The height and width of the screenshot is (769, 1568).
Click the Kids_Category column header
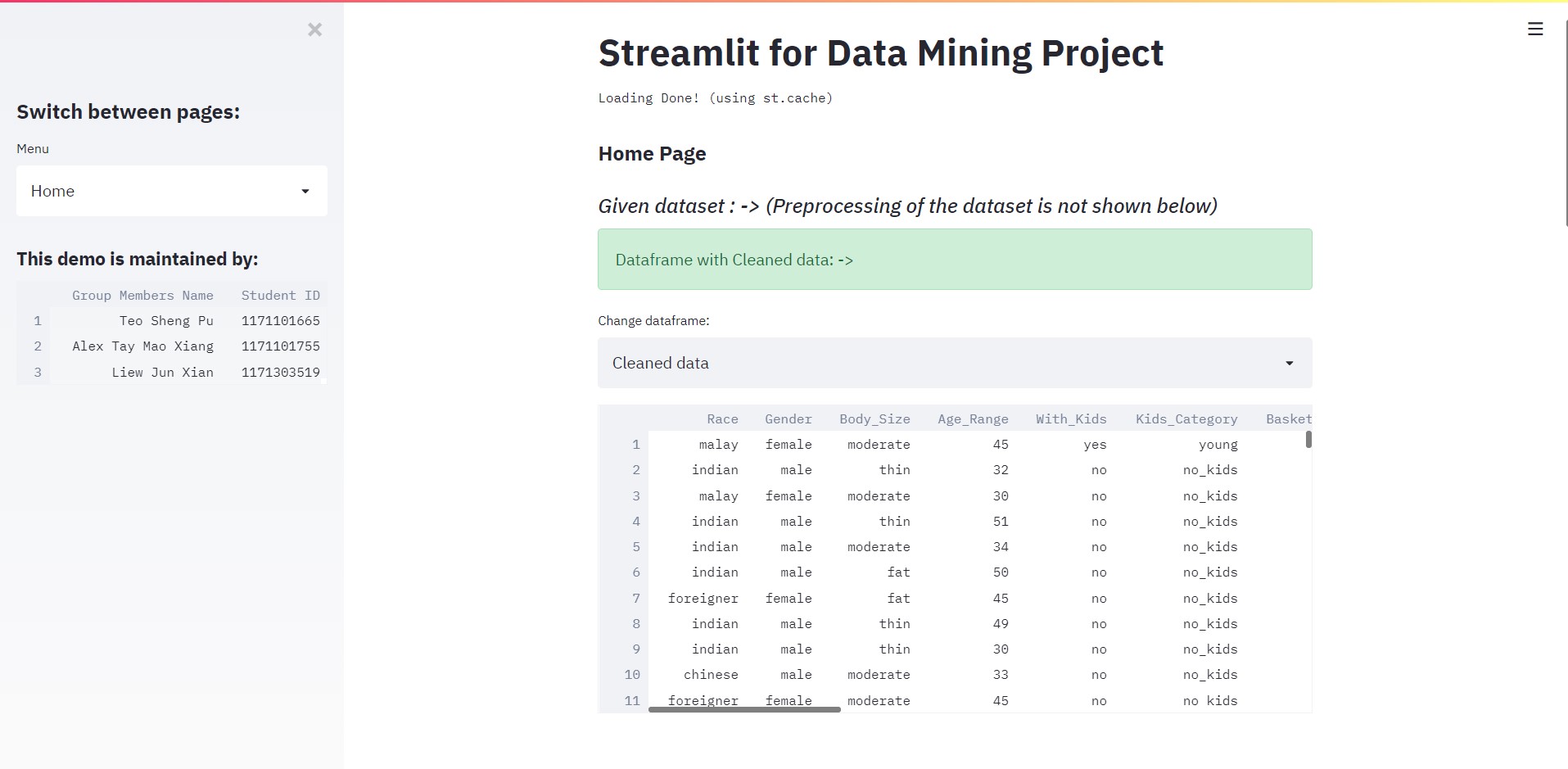point(1186,418)
